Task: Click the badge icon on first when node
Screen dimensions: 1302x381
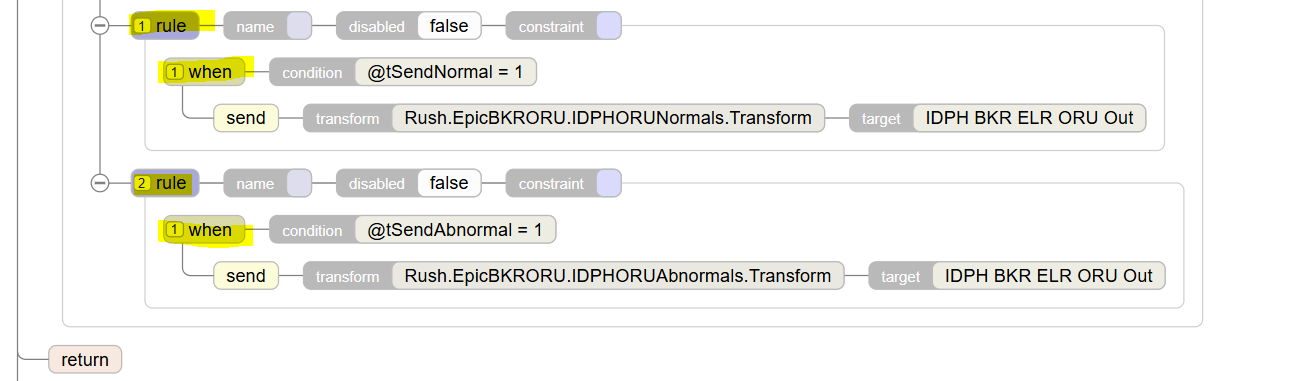Action: [x=175, y=72]
